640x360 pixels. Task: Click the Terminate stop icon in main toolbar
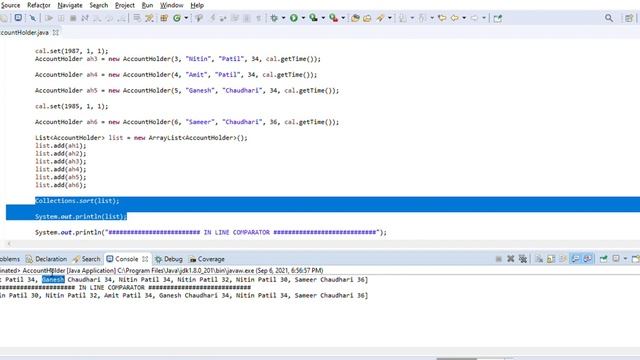click(73, 18)
